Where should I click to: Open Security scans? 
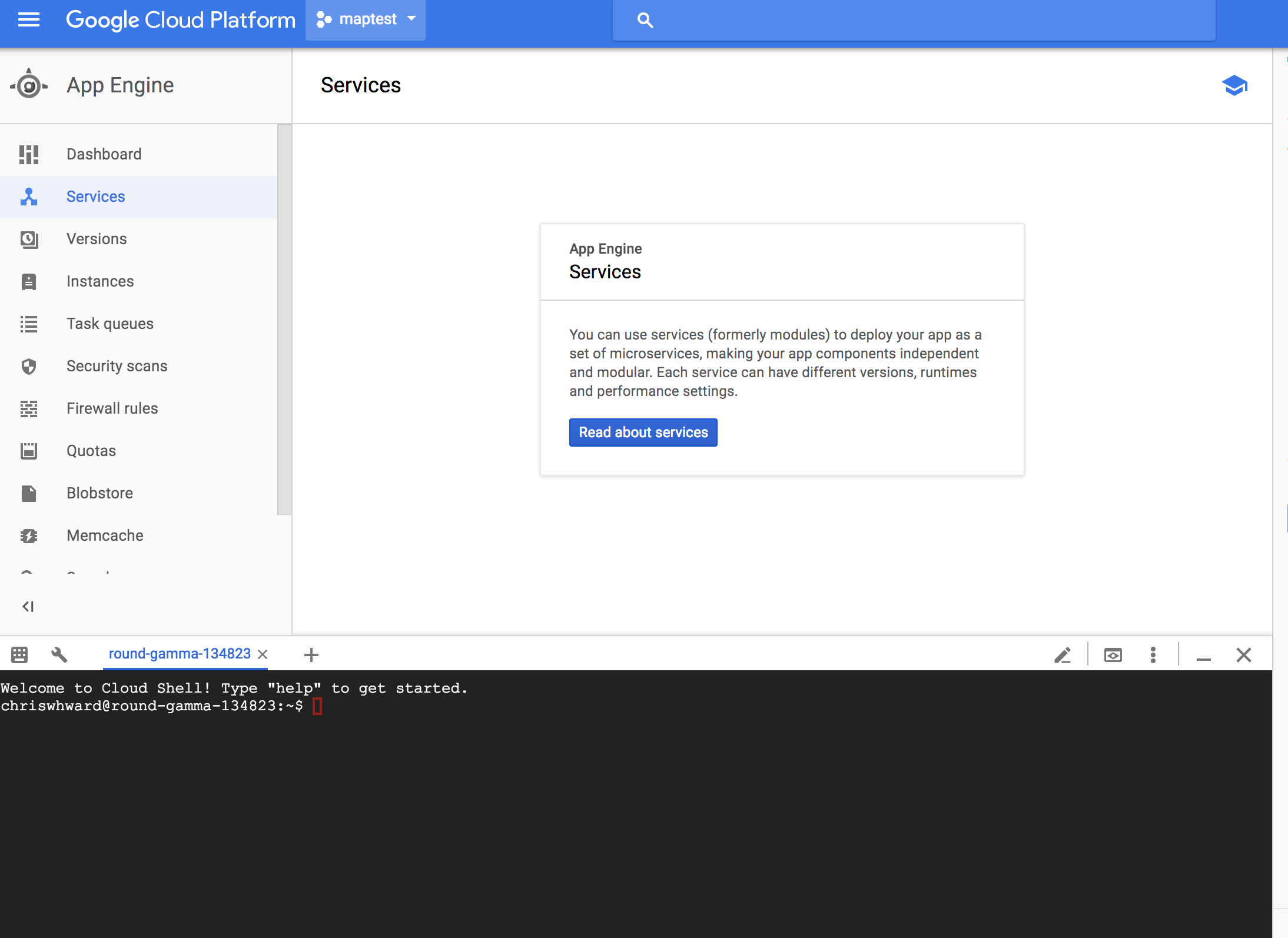(x=117, y=365)
